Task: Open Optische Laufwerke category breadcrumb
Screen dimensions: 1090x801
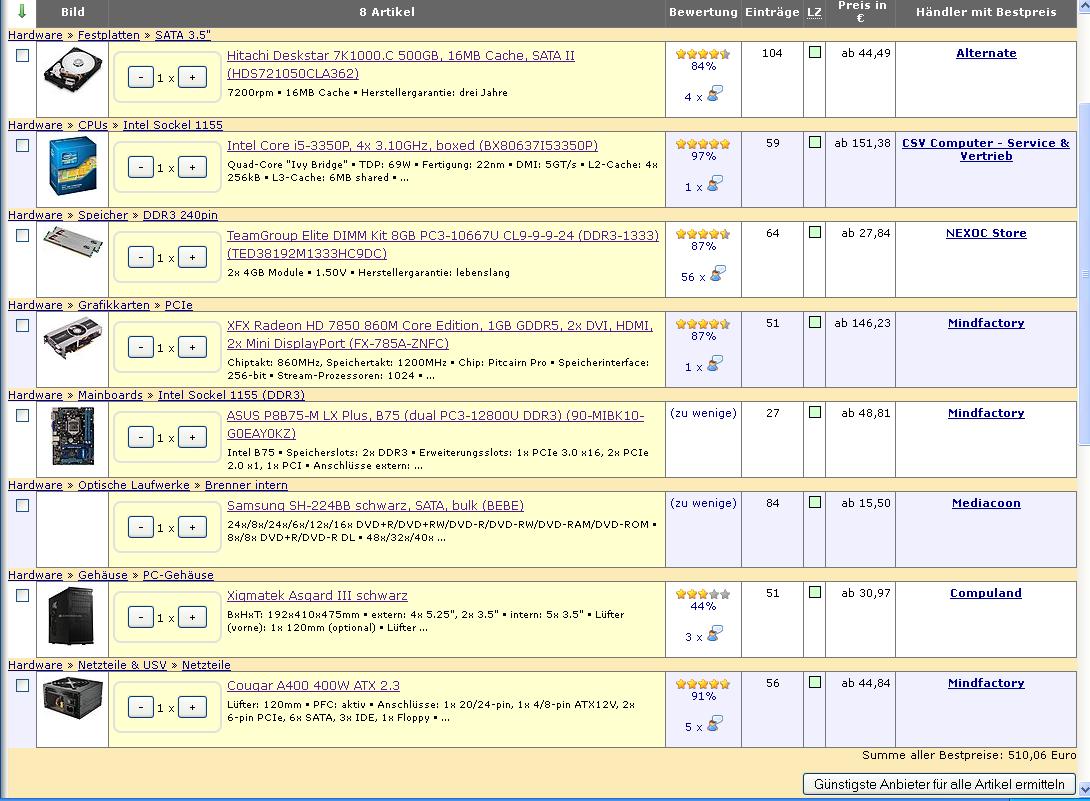Action: pos(133,485)
